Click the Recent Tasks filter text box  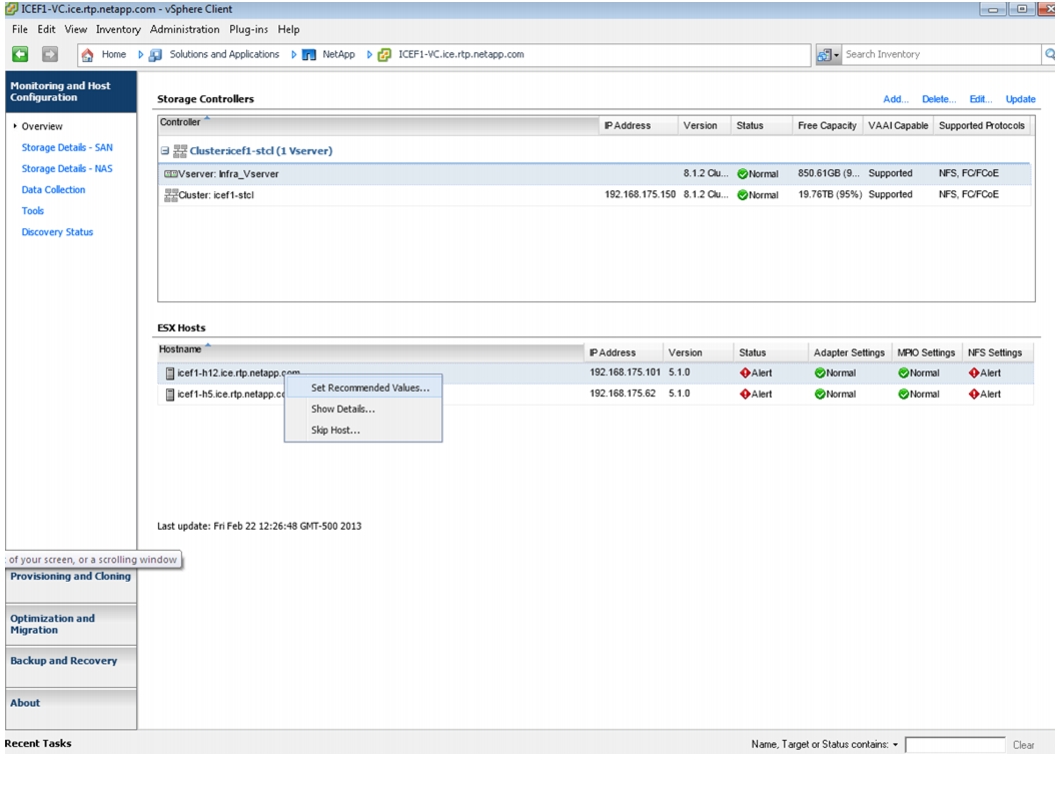955,745
